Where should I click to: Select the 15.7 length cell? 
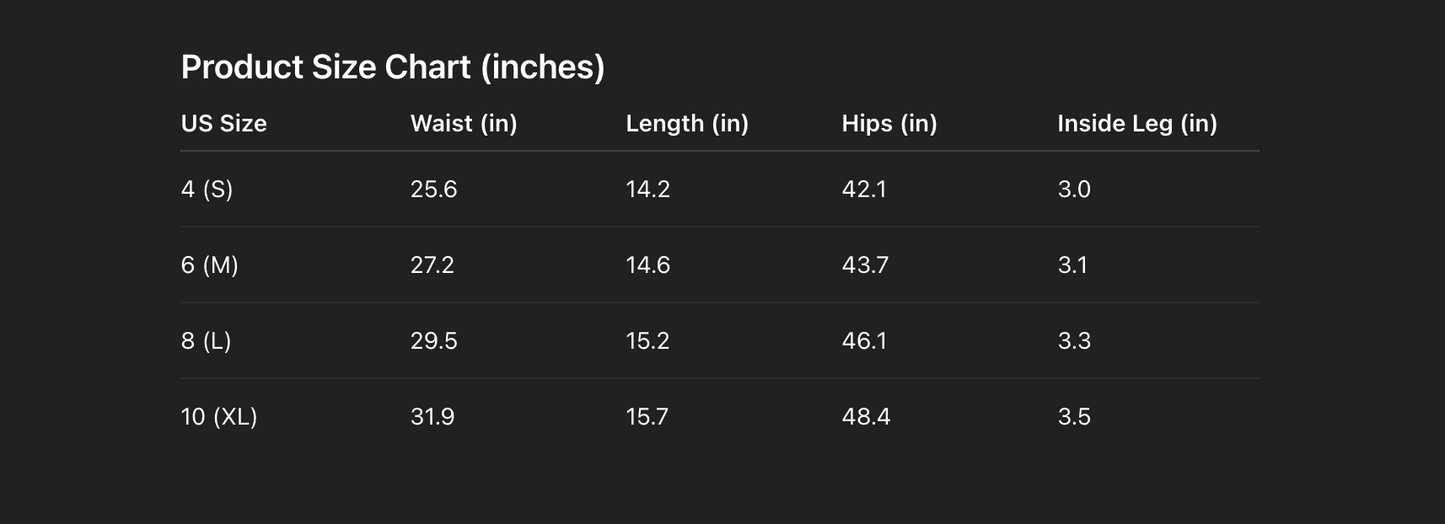click(647, 417)
